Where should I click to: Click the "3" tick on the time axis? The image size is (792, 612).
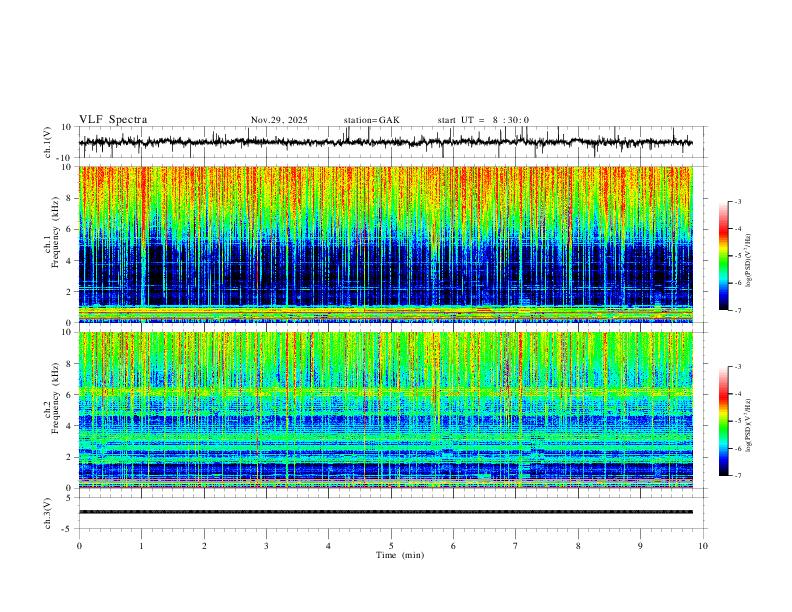[266, 546]
